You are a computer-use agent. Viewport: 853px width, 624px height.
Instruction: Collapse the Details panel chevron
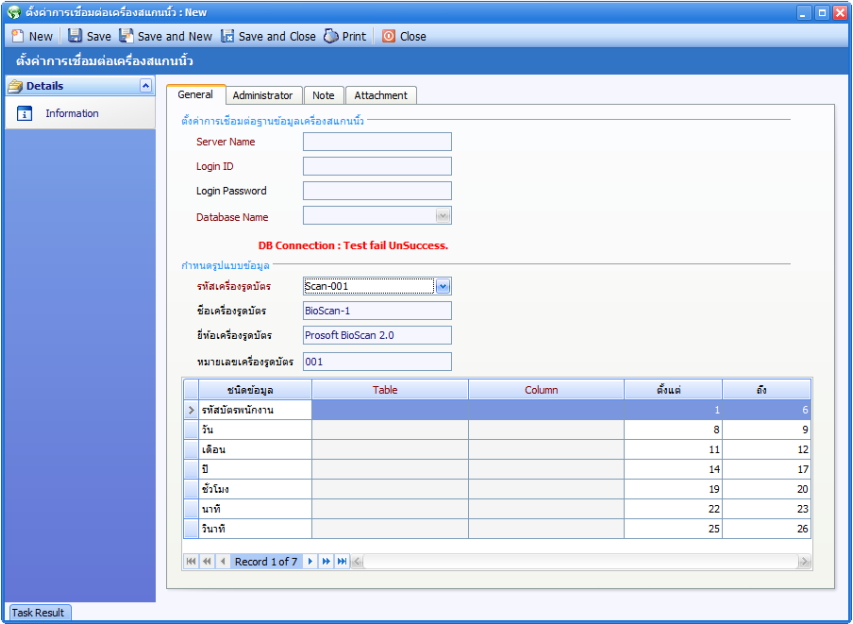click(x=145, y=85)
